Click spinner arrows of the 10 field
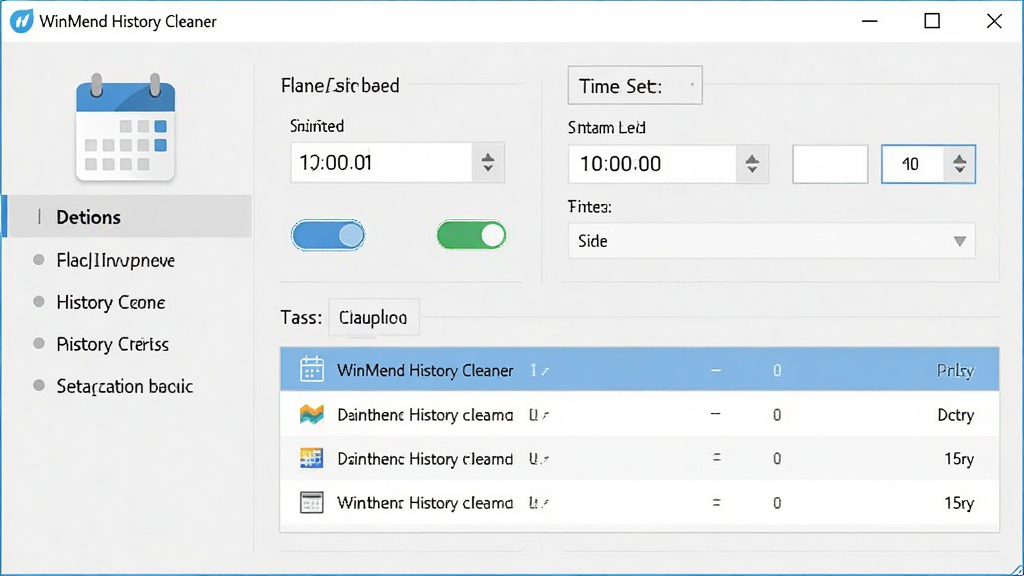This screenshot has width=1024, height=576. (959, 164)
